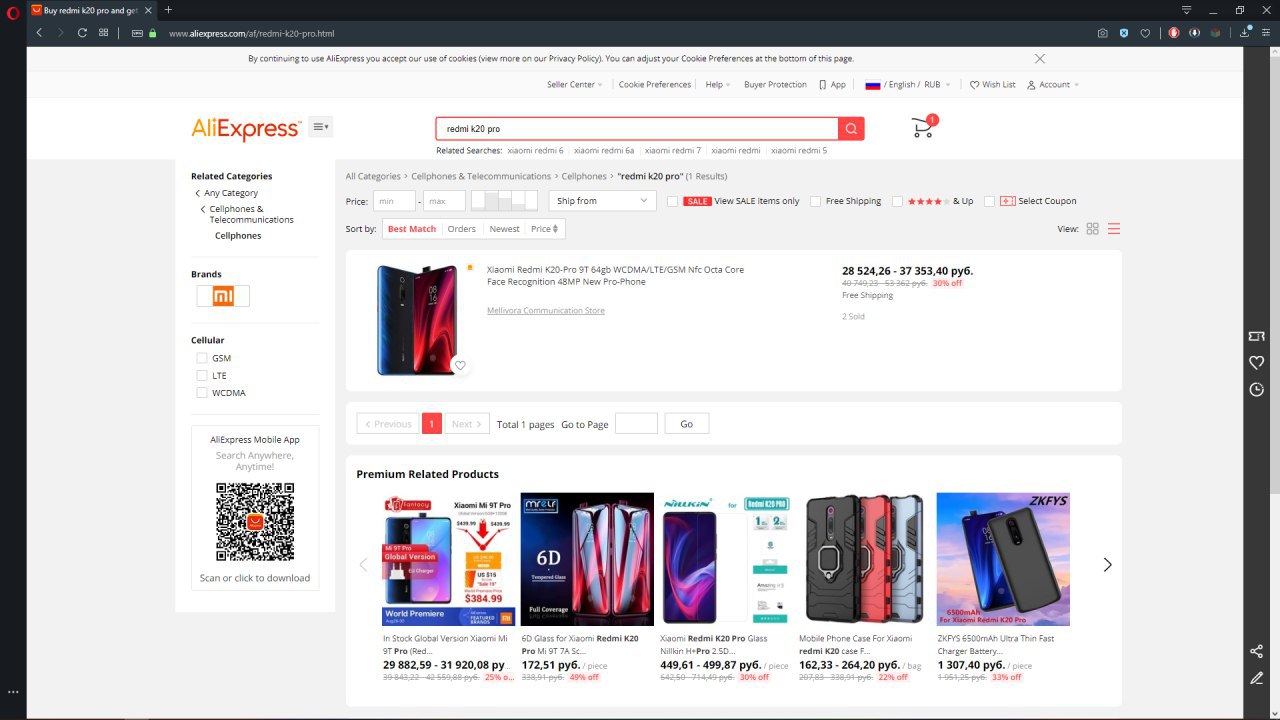1280x720 pixels.
Task: Open language and currency selector
Action: 908,85
